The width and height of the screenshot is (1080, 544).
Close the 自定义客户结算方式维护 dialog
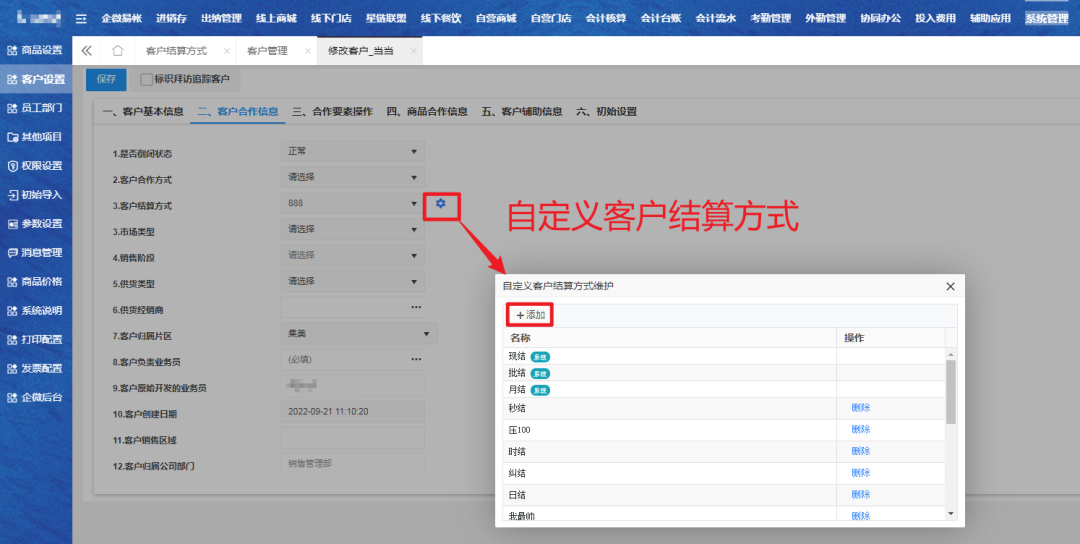coord(950,286)
